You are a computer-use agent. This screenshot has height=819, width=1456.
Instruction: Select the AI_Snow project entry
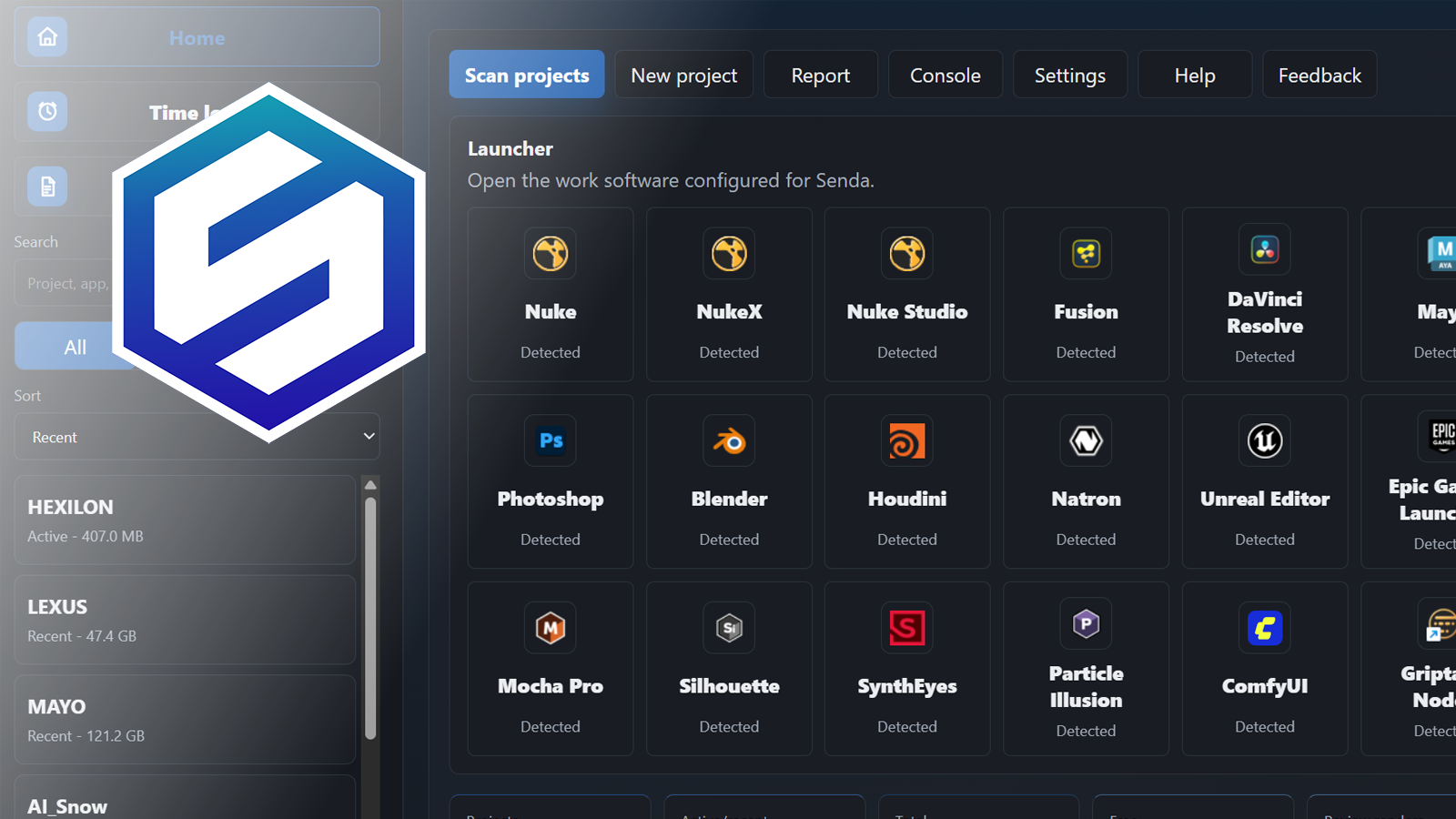pyautogui.click(x=185, y=797)
